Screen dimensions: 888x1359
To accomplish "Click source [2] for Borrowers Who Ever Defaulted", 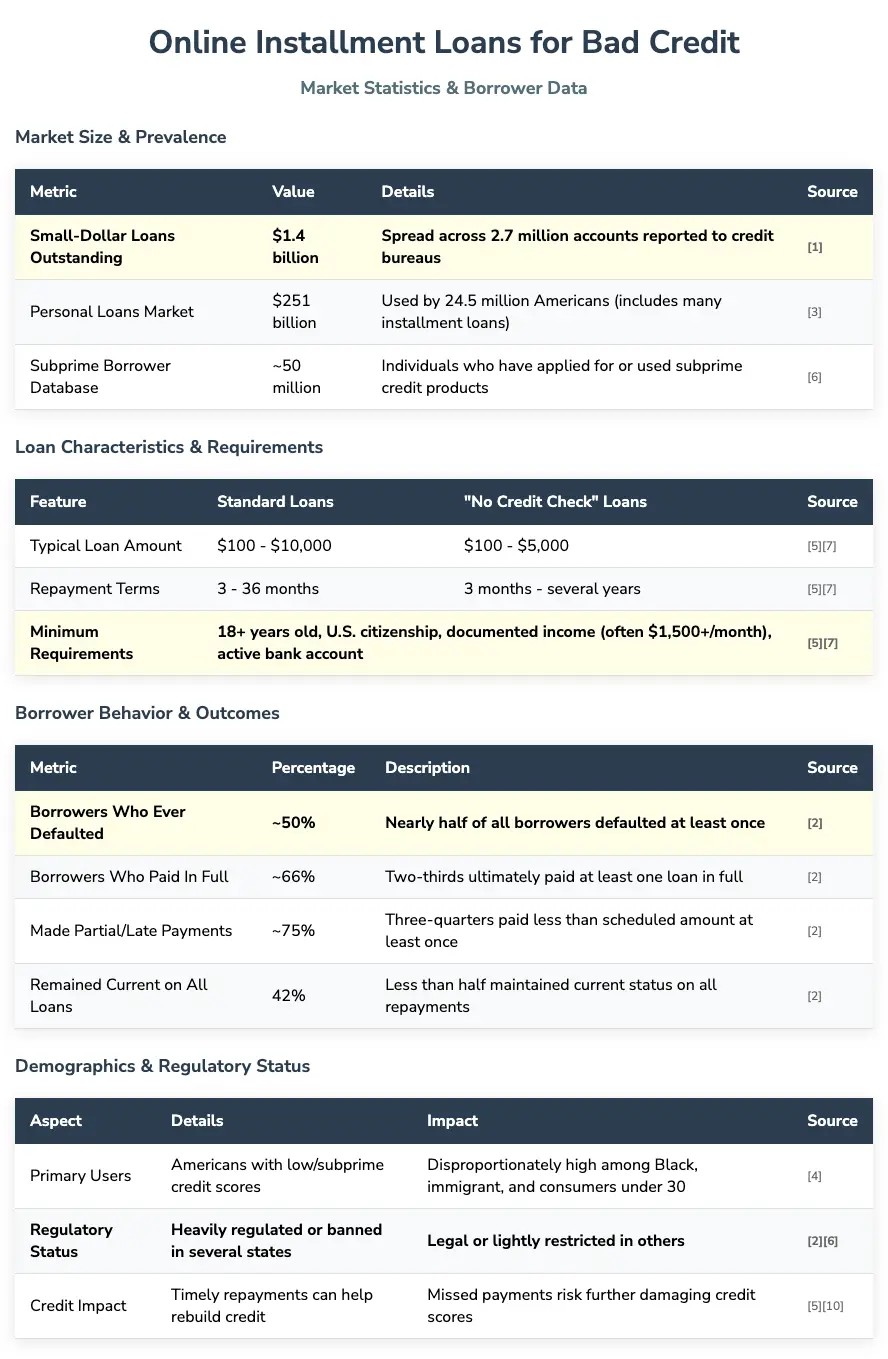I will [815, 823].
